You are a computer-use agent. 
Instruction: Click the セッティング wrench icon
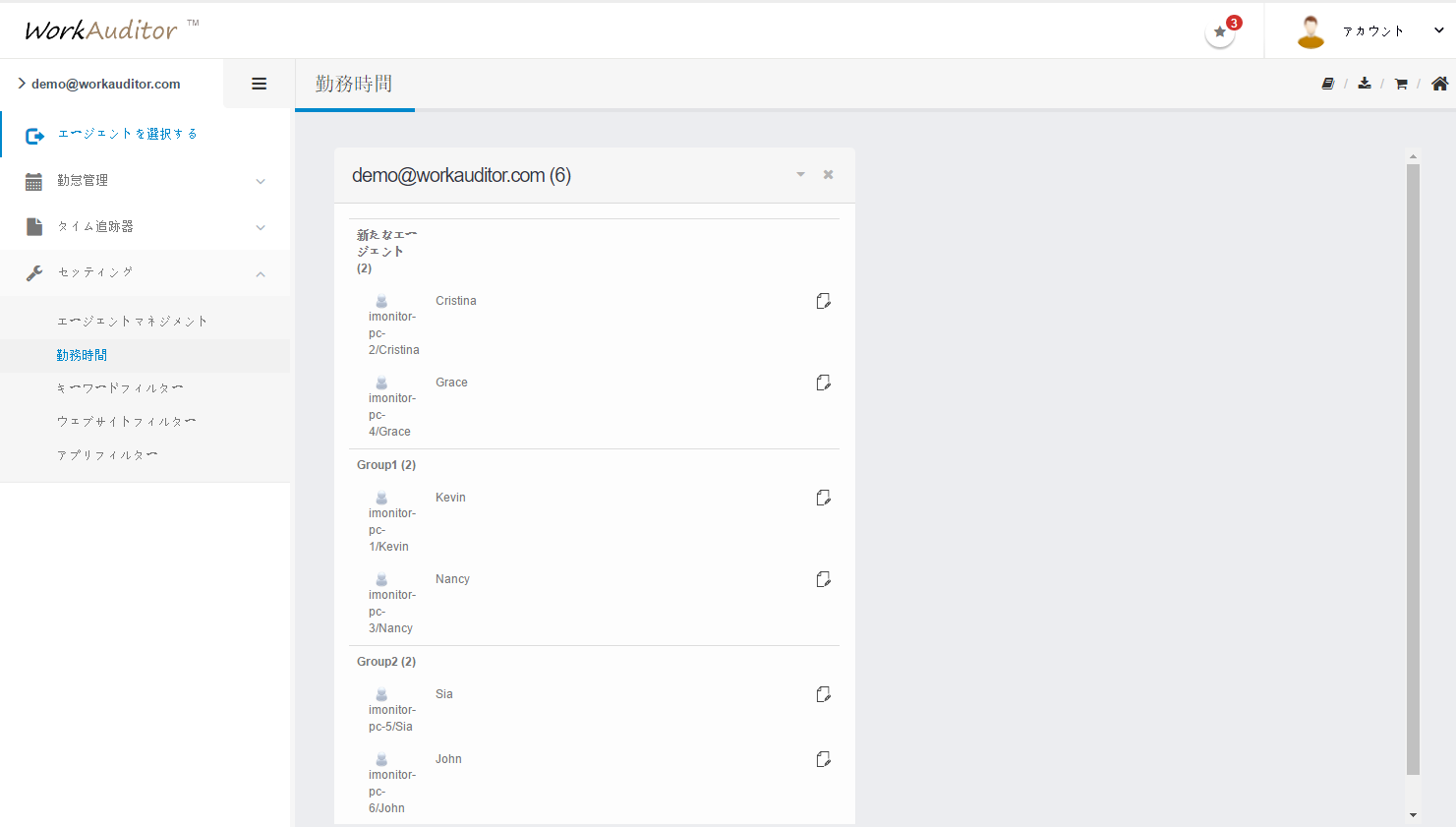click(x=34, y=273)
